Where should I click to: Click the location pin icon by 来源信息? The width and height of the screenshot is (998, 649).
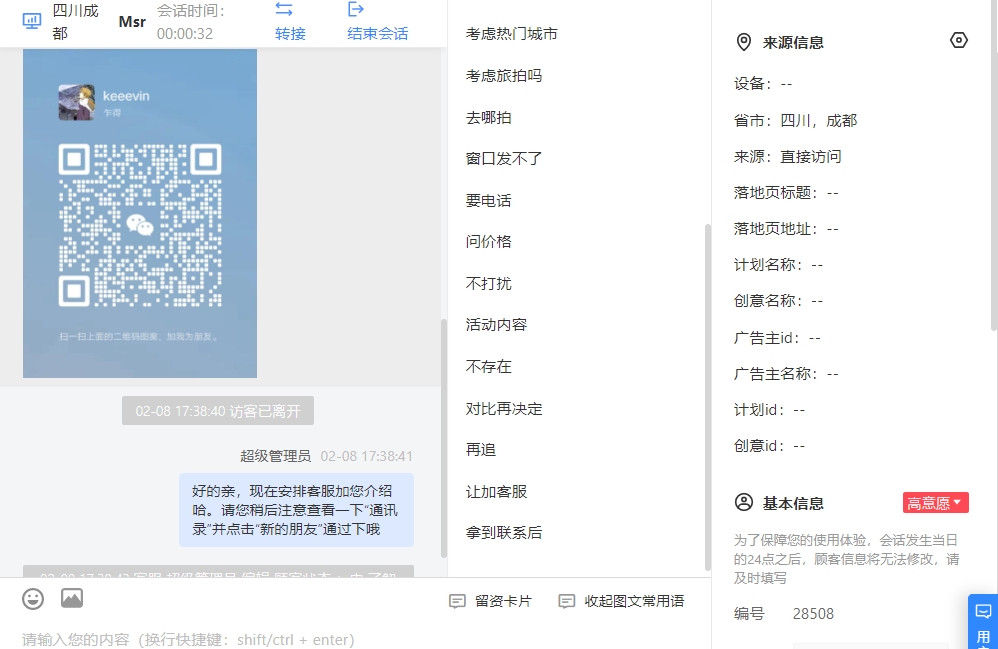743,42
